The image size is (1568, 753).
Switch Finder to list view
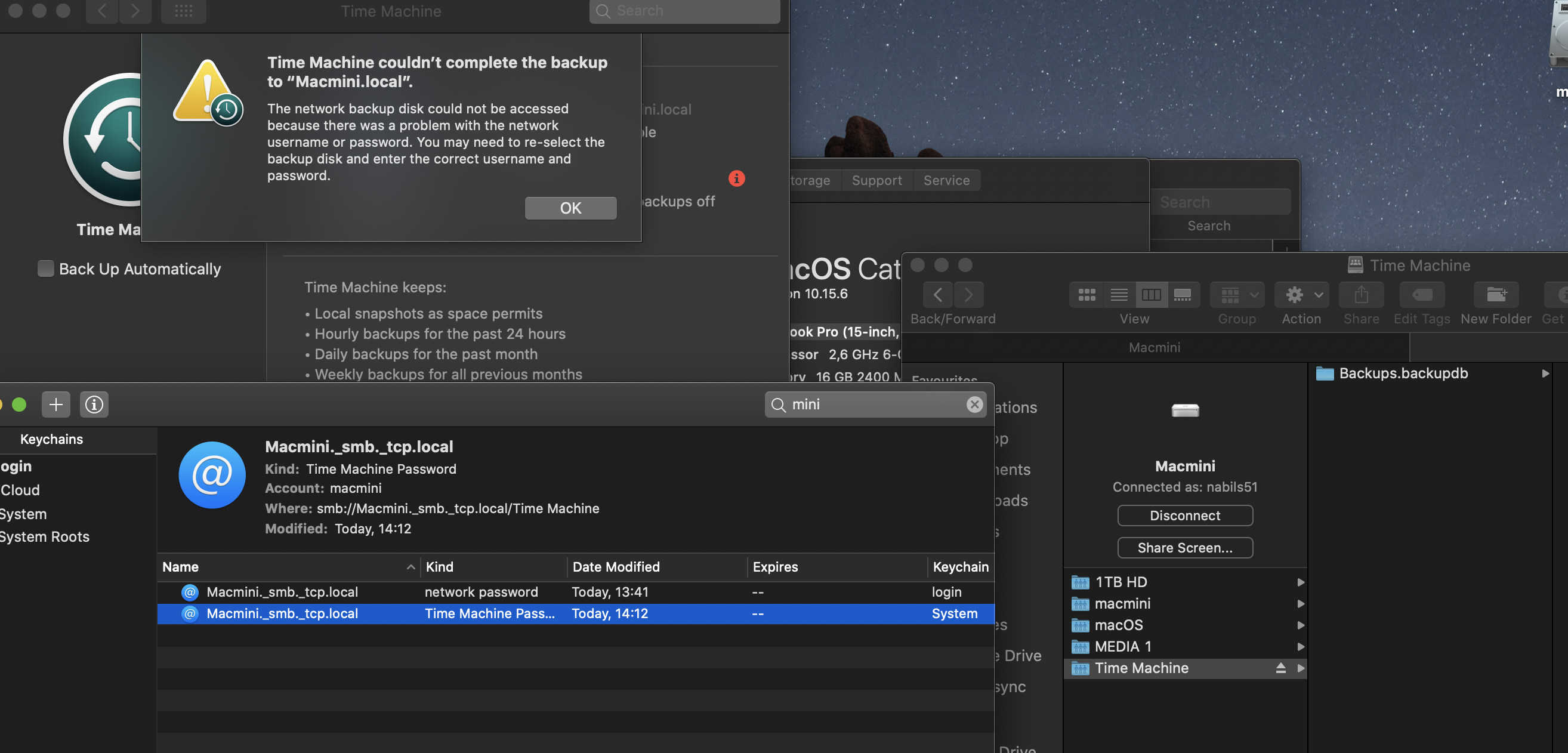coord(1118,295)
